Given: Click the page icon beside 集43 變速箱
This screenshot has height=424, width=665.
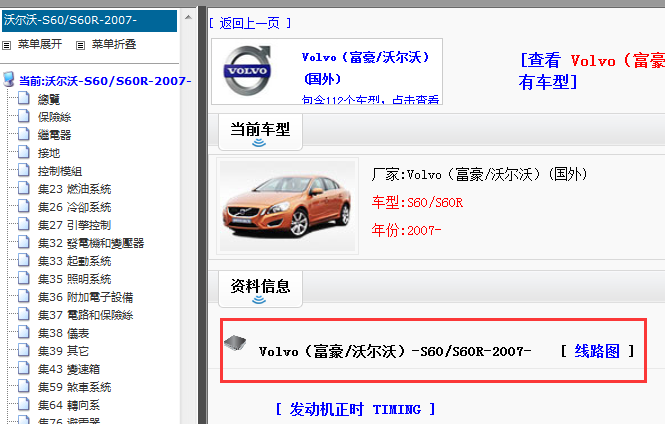Looking at the screenshot, I should (x=24, y=368).
